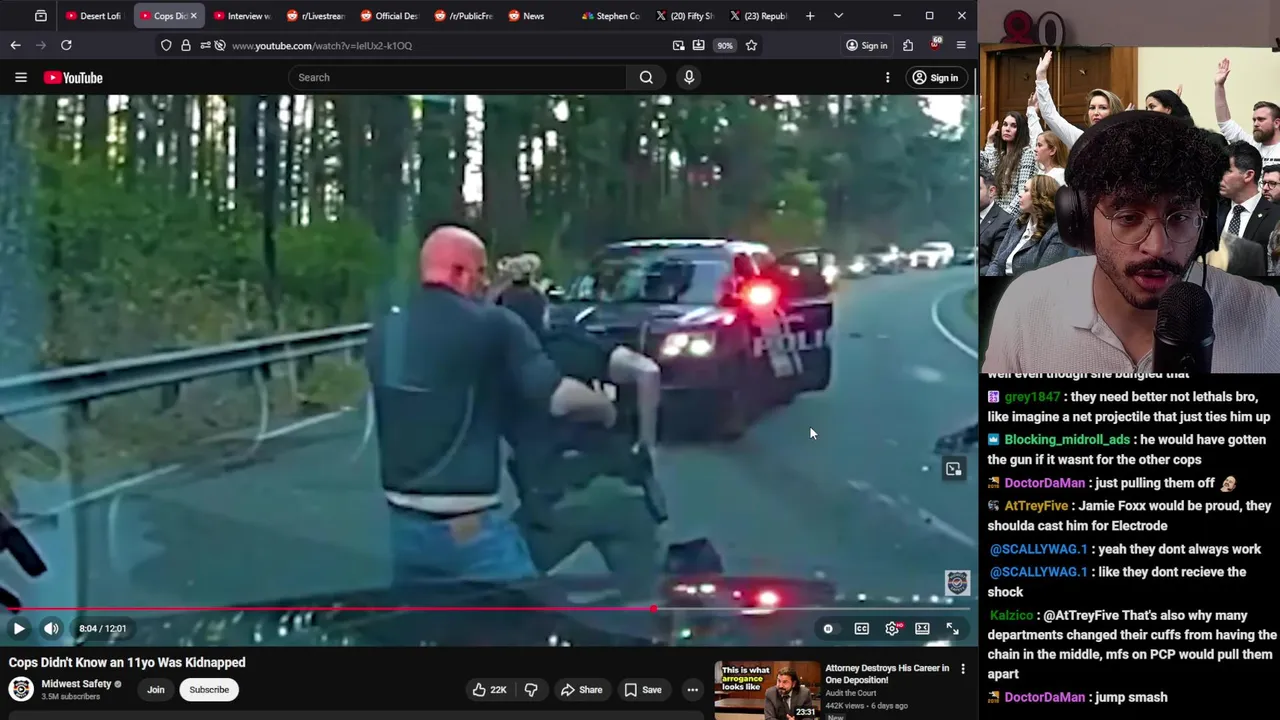1280x720 pixels.
Task: Open the player settings gear
Action: point(892,628)
